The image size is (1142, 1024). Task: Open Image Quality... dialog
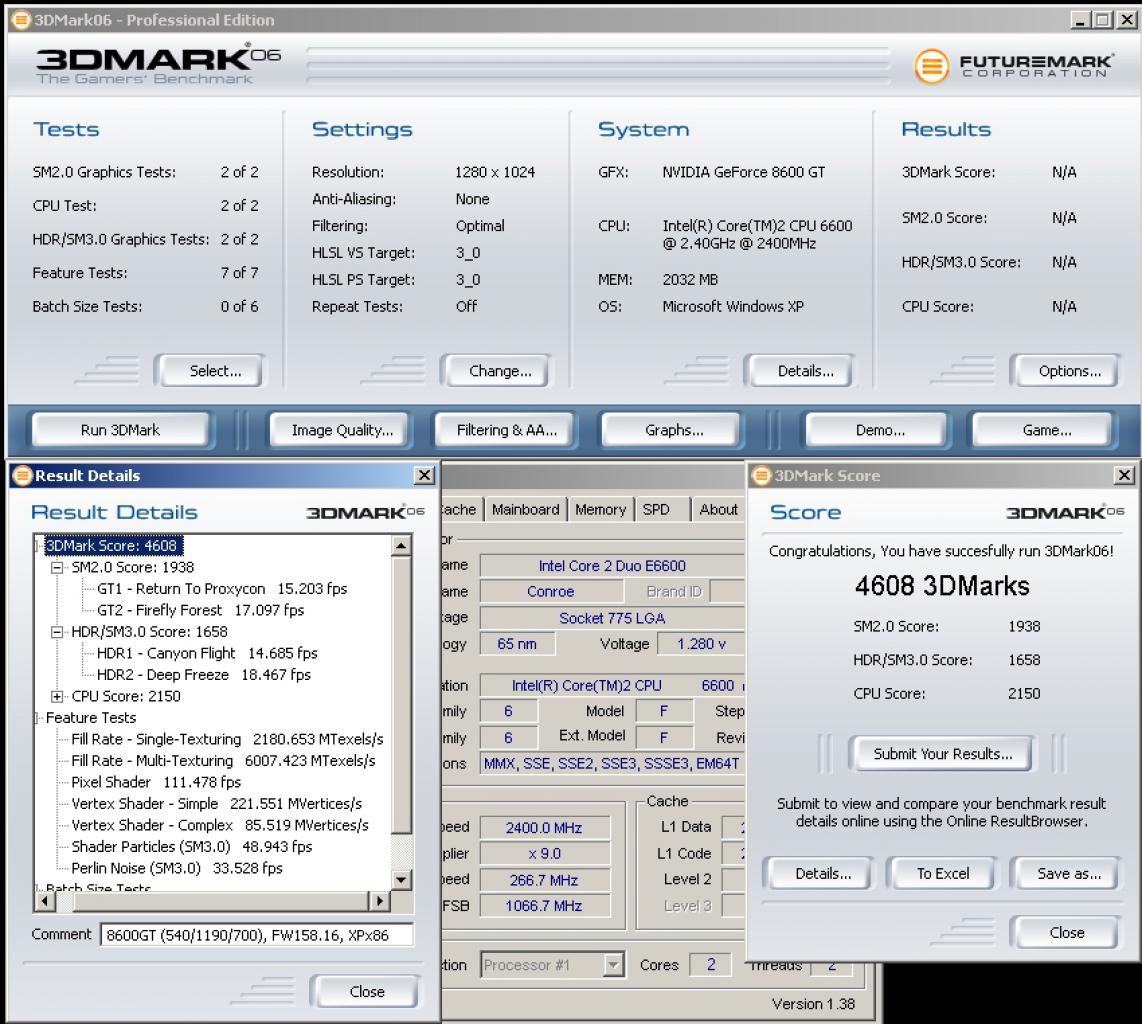[x=342, y=430]
